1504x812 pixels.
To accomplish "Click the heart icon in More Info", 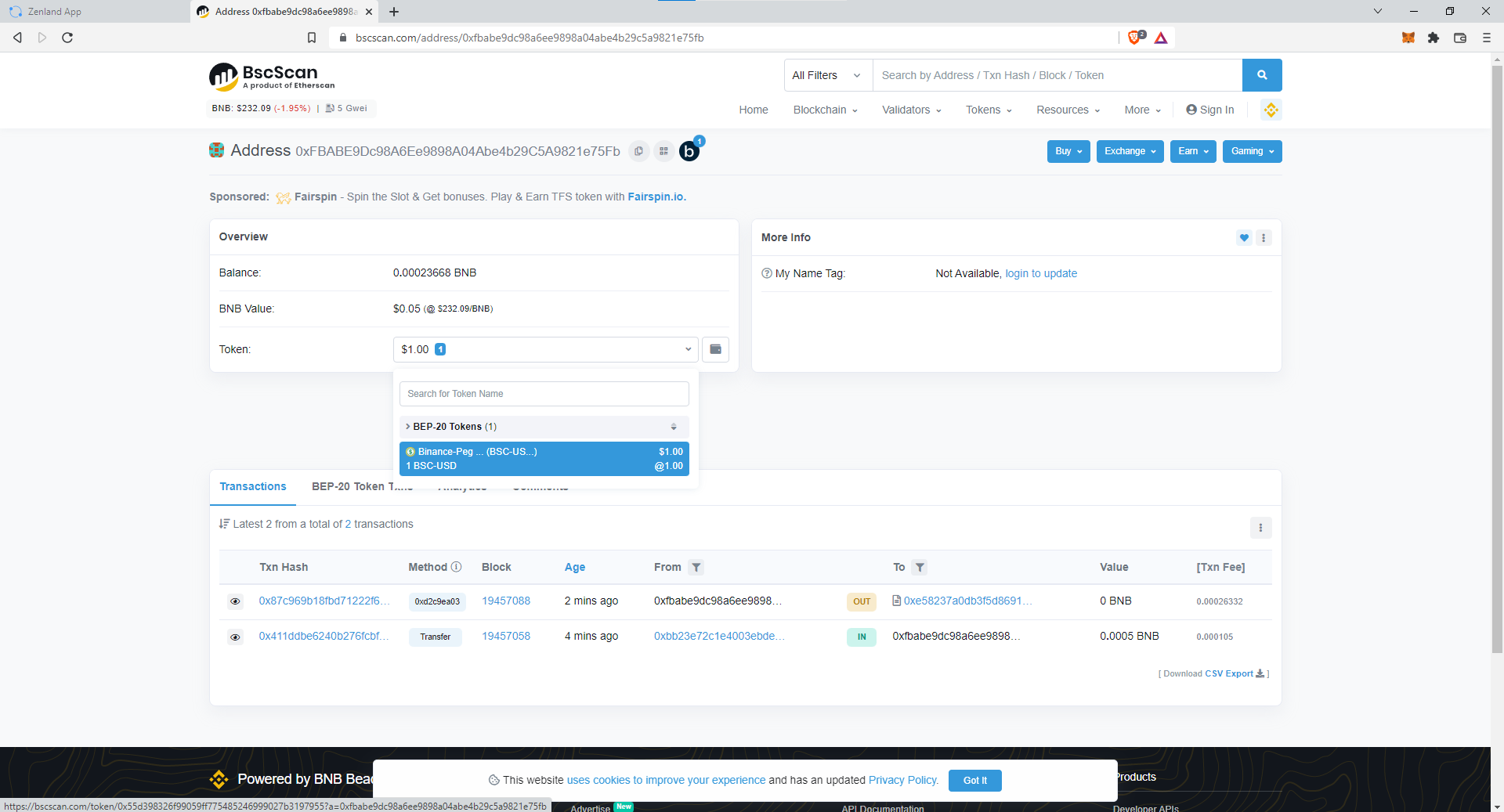I will pyautogui.click(x=1244, y=238).
